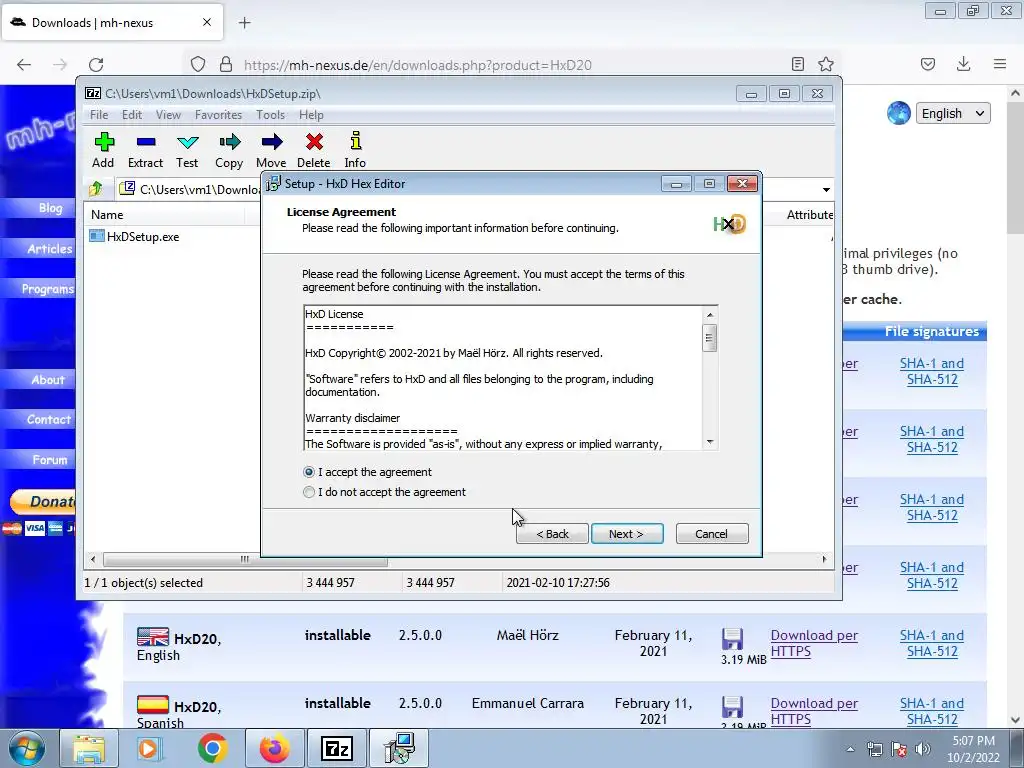Click Back button in setup wizard
Viewport: 1024px width, 768px height.
[x=552, y=534]
